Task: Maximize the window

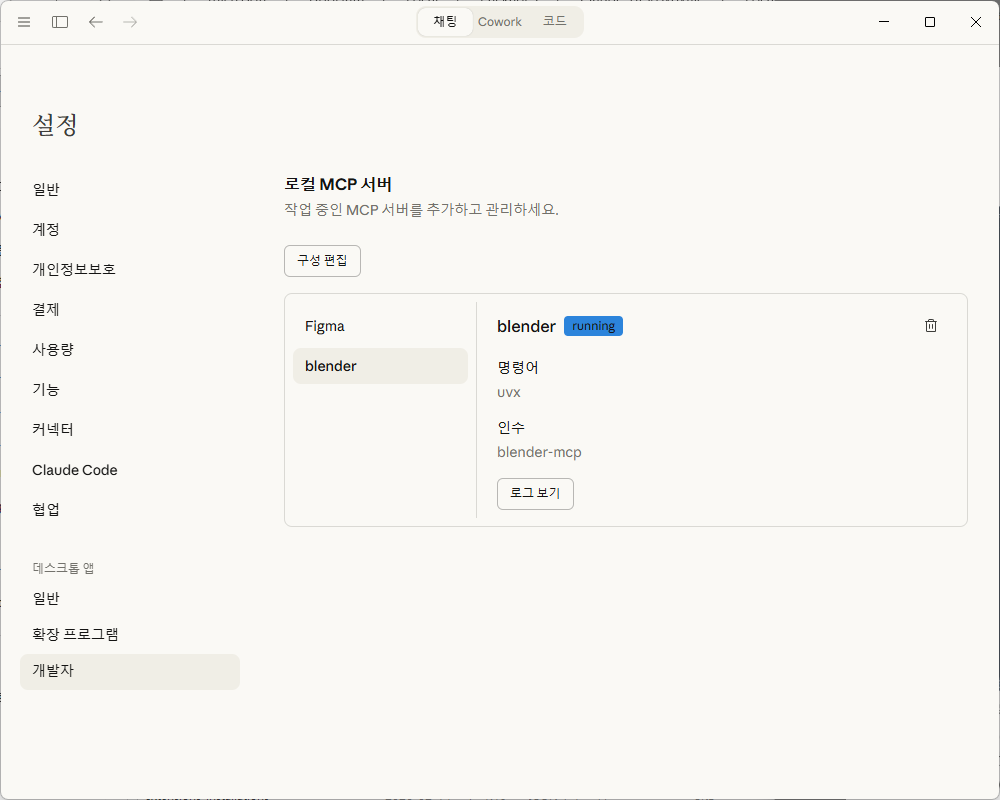Action: (930, 22)
